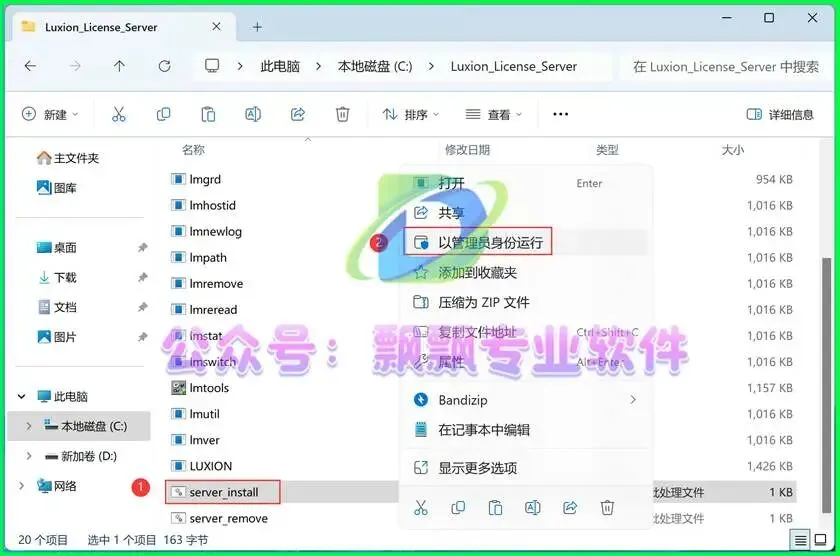
Task: Click the context menu Share icon
Action: (x=570, y=507)
